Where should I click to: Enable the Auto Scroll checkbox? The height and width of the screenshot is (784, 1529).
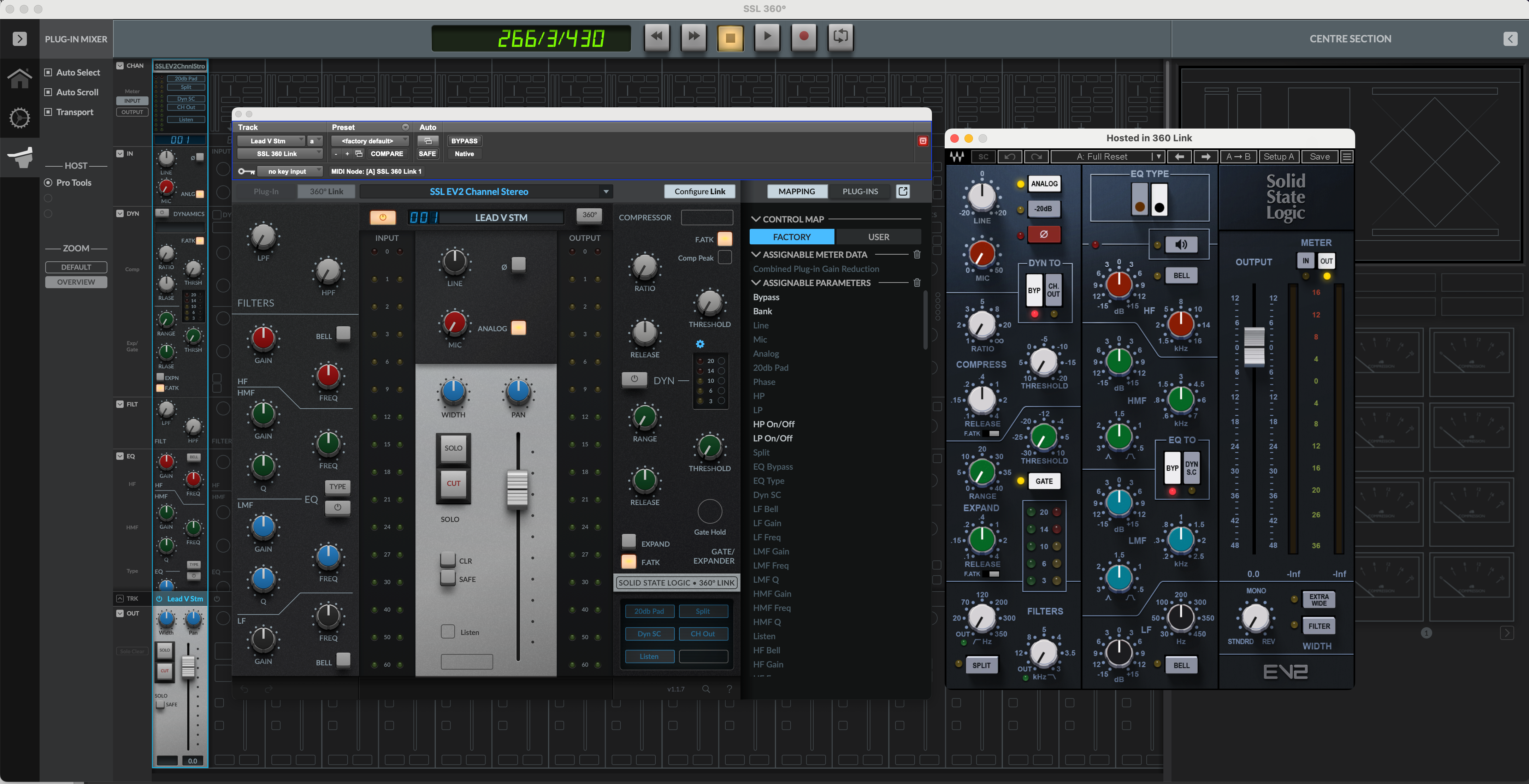point(49,92)
